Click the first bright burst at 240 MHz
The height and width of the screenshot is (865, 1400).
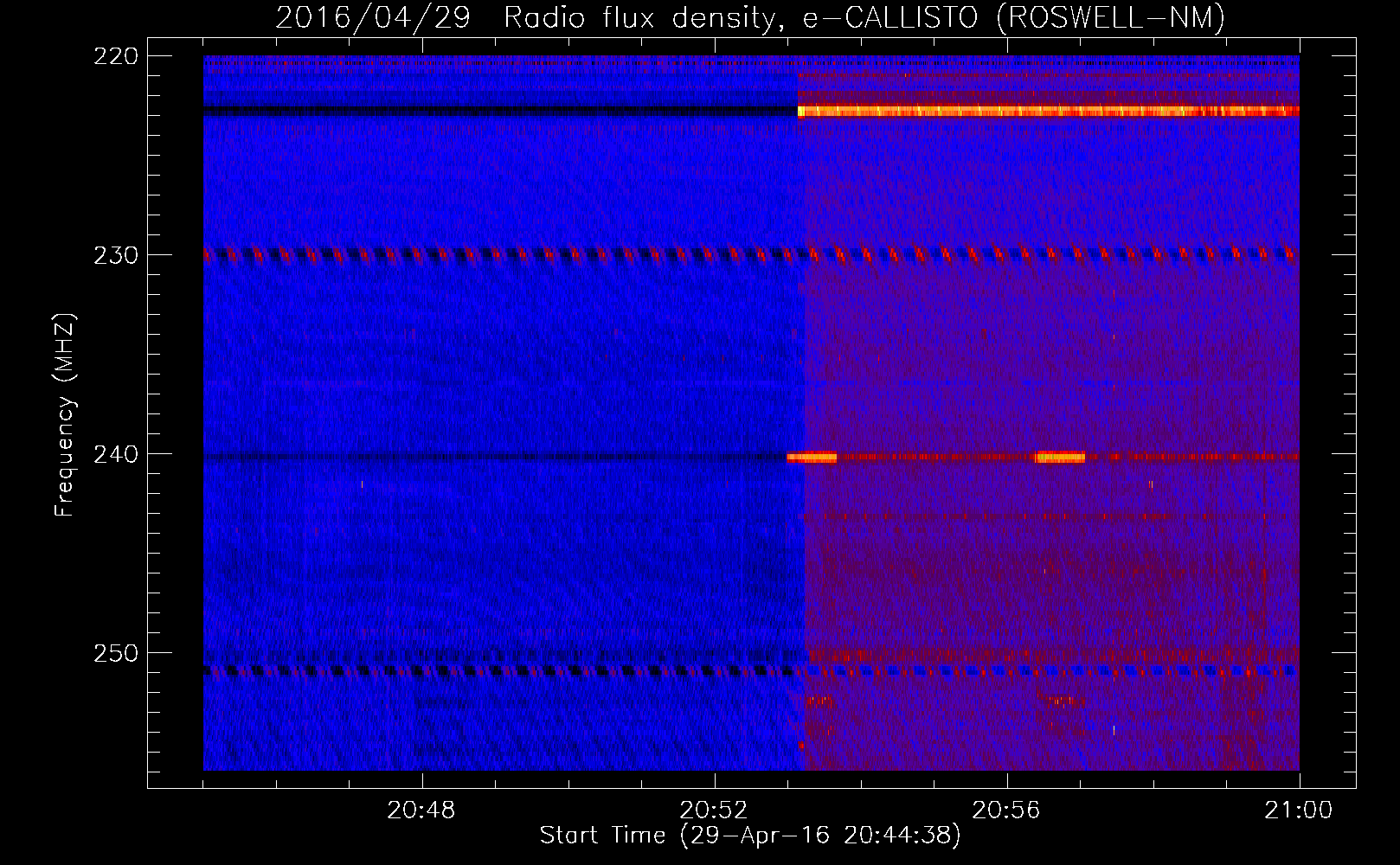coord(812,458)
